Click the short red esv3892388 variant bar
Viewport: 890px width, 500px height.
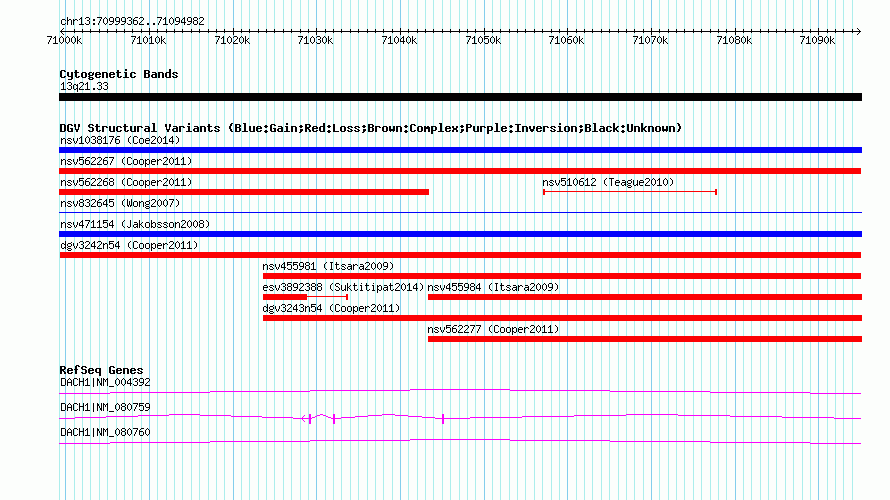284,297
